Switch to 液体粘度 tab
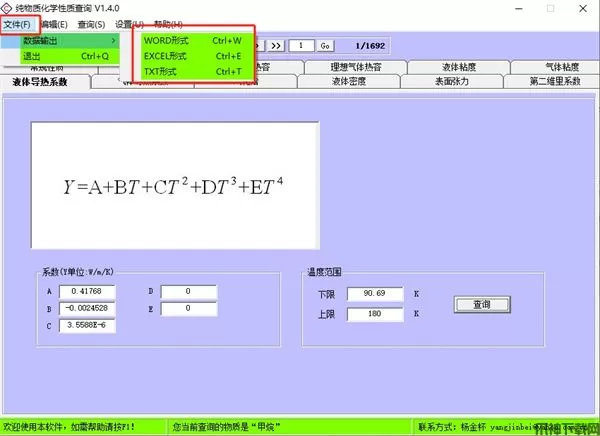This screenshot has width=600, height=436. pos(458,67)
